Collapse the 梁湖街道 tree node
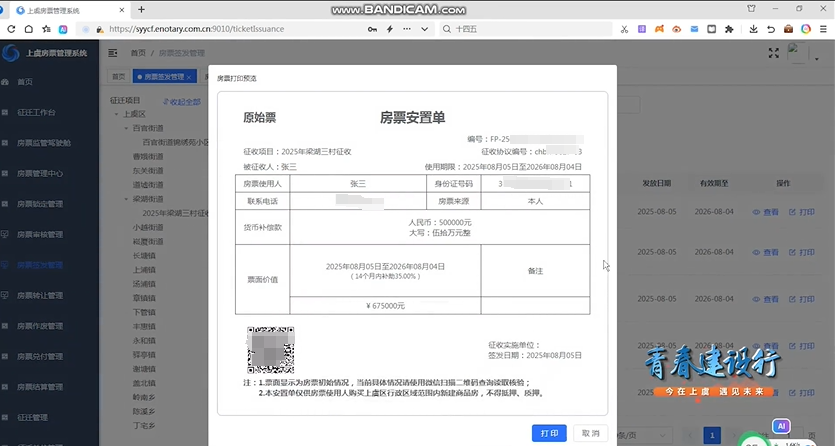The width and height of the screenshot is (835, 446). click(128, 199)
